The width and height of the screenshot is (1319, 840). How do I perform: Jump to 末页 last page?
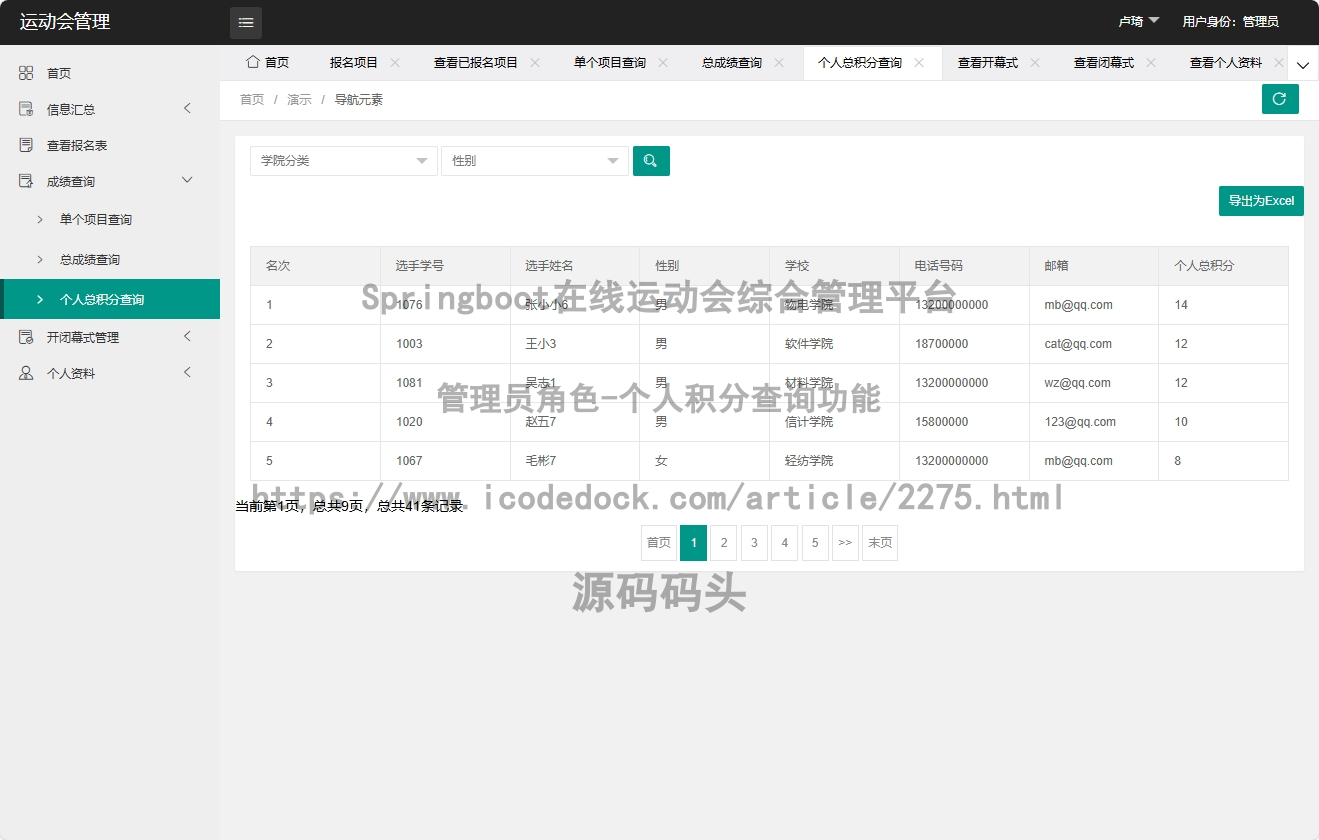[x=880, y=543]
